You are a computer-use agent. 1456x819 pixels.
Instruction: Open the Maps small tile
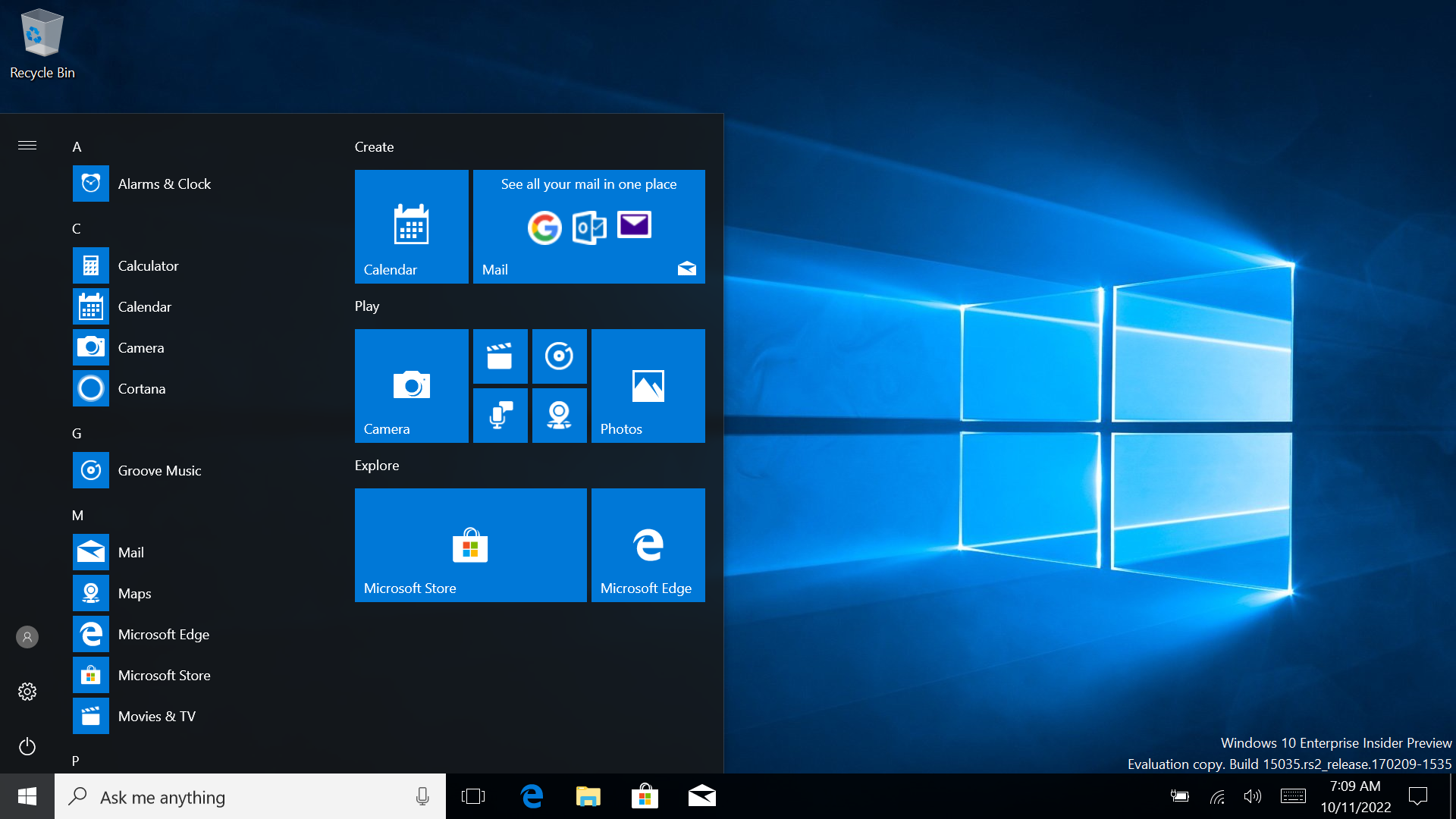559,415
